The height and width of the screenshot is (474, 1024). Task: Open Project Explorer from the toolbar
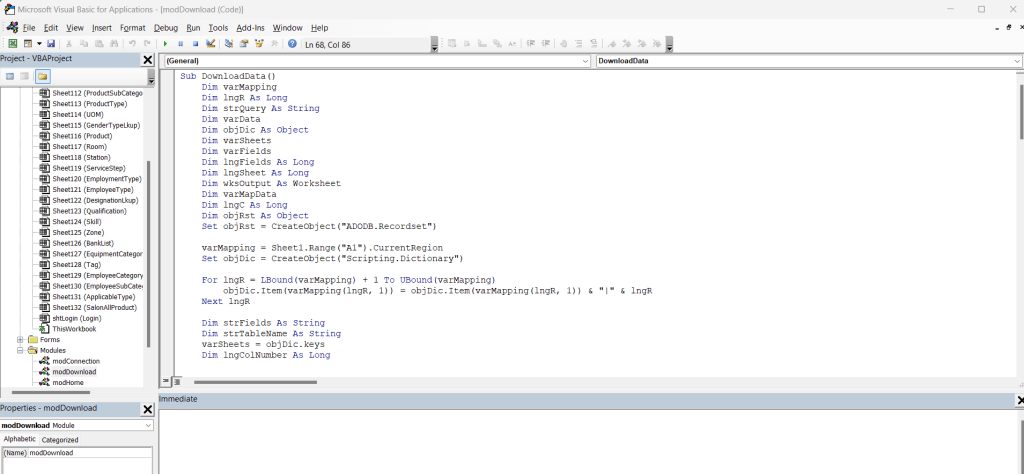229,44
